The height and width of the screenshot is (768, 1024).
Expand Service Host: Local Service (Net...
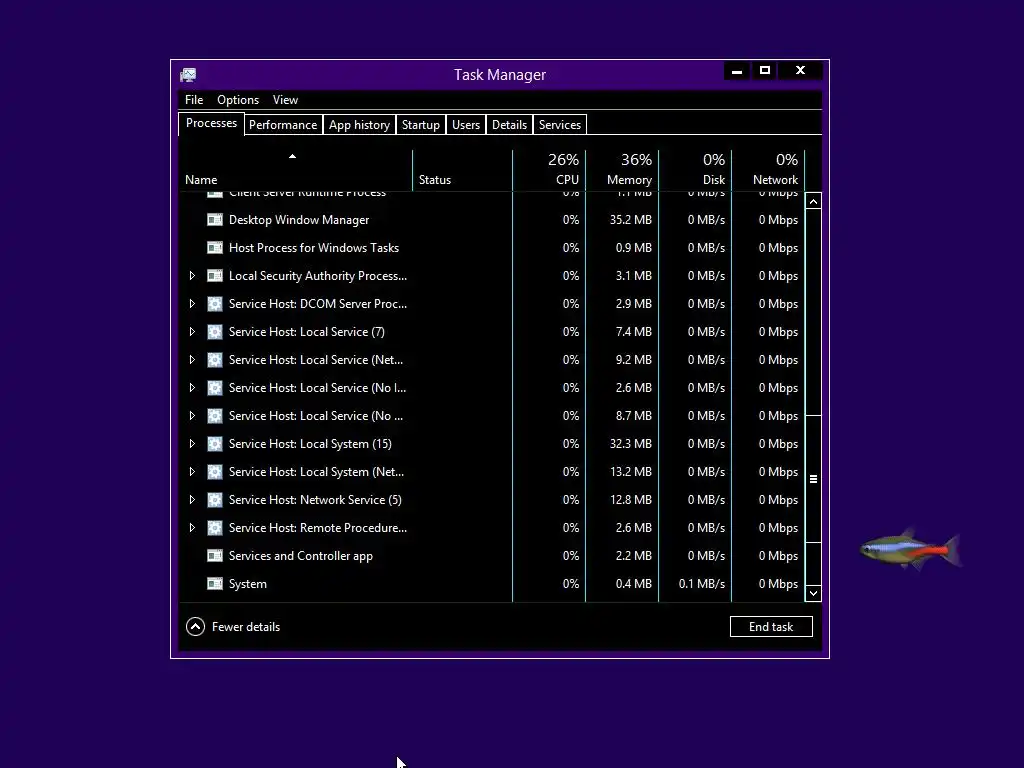[x=192, y=360]
